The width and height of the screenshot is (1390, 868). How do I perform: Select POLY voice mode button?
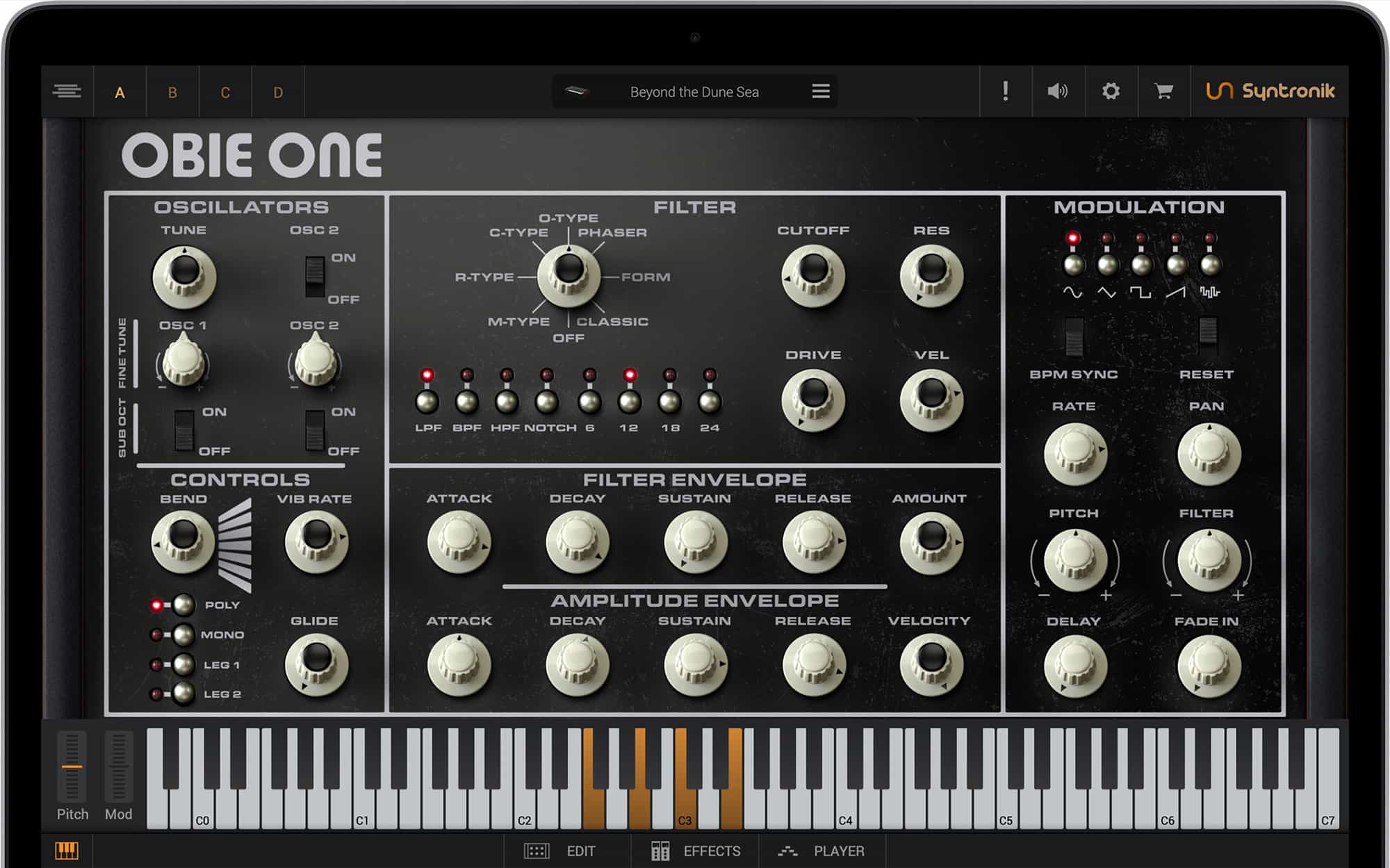tap(183, 605)
